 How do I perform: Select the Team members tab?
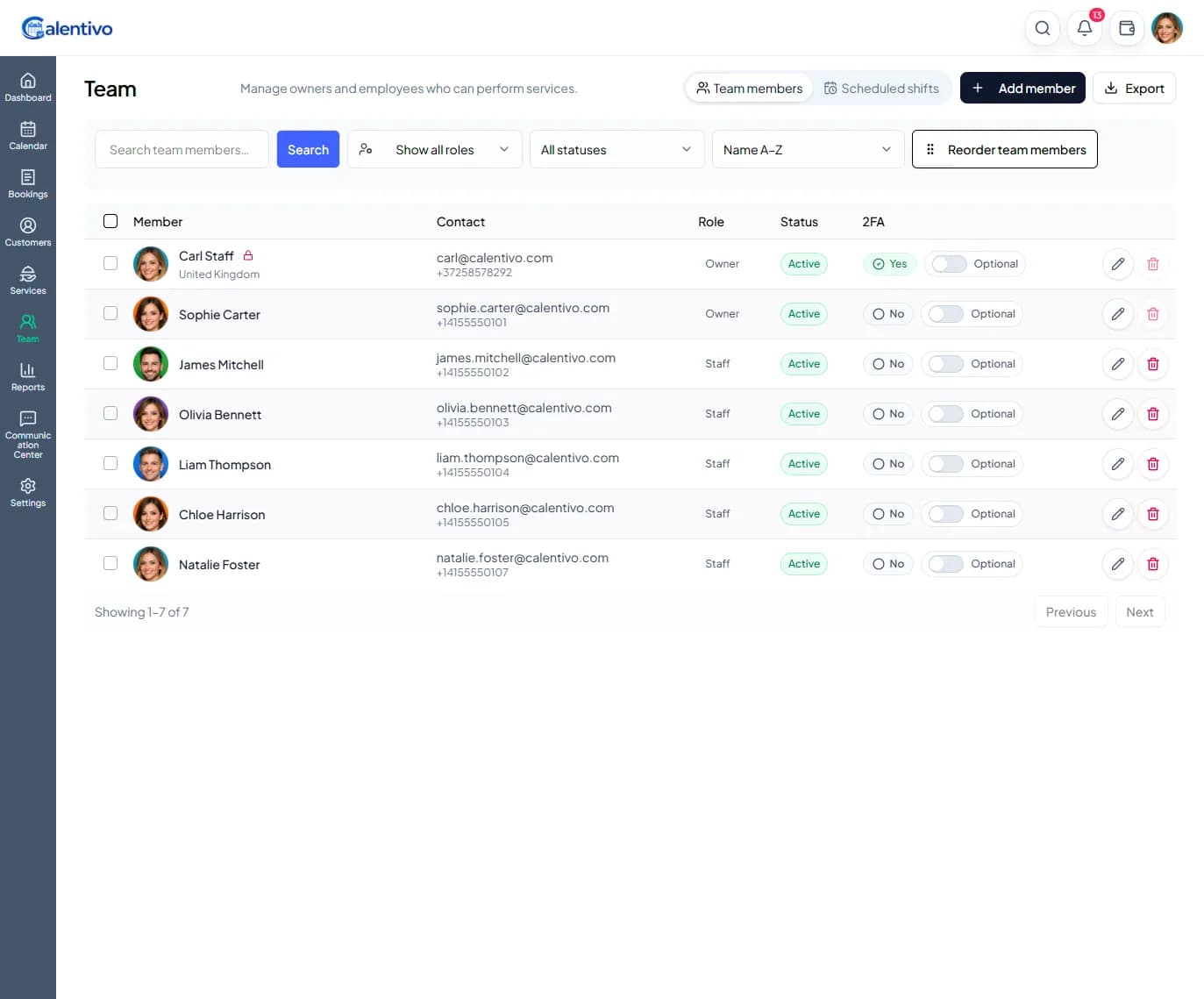tap(749, 88)
